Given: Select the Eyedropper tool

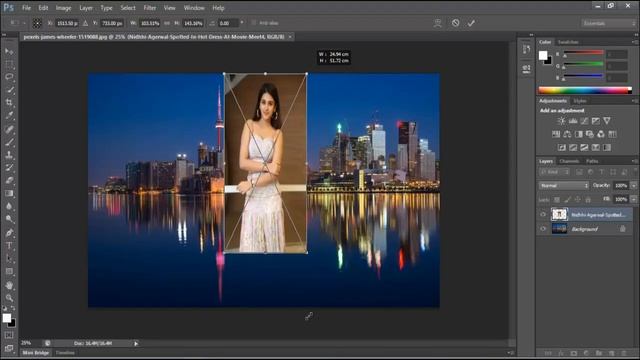Looking at the screenshot, I should coord(9,116).
